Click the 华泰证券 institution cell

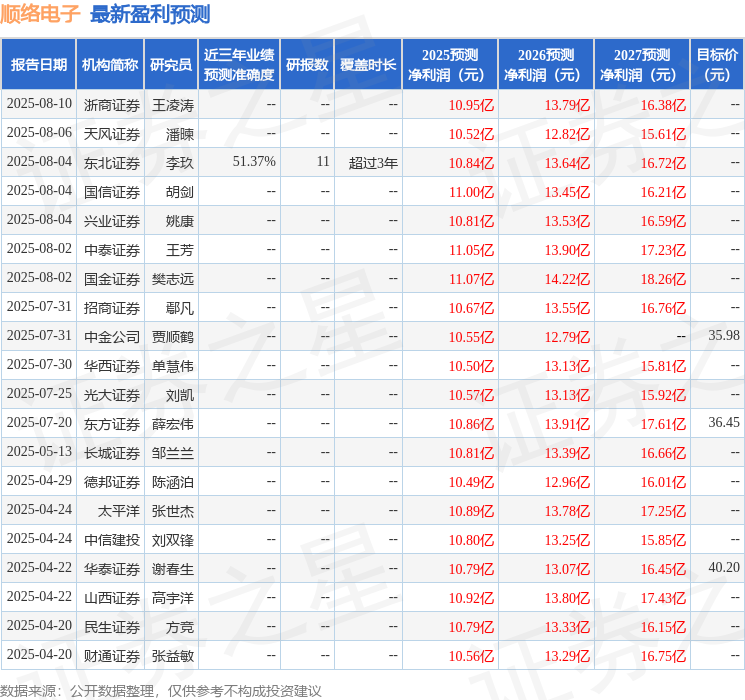[112, 569]
